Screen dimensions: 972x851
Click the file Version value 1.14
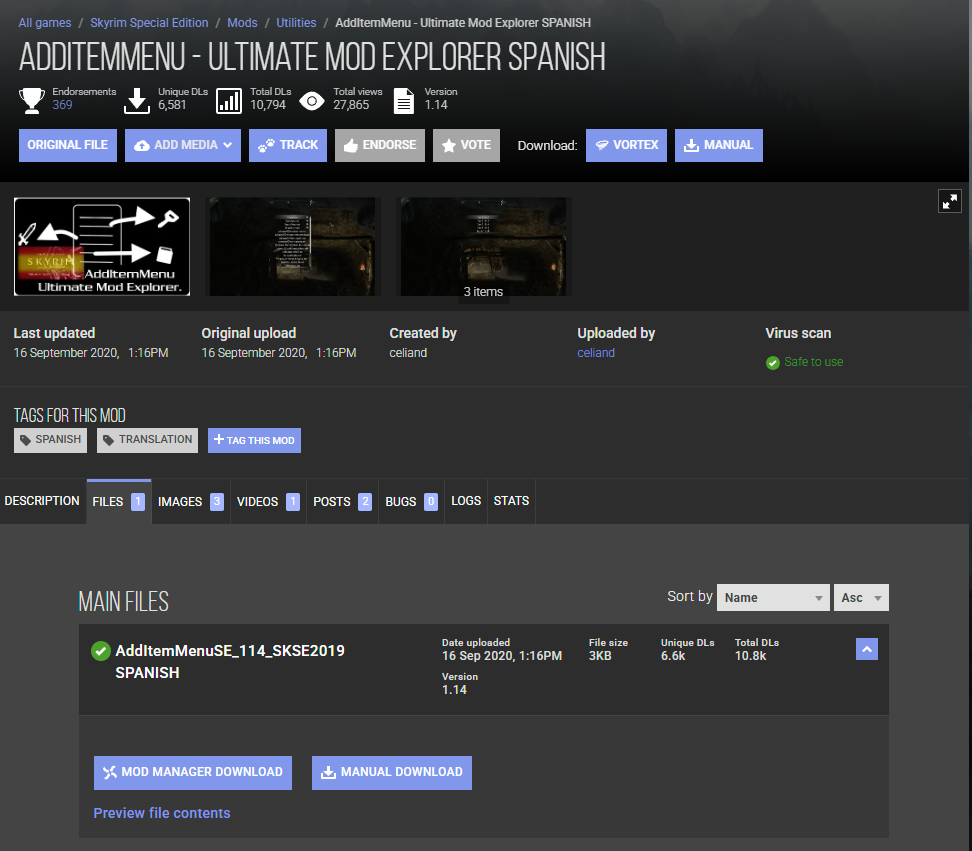pos(454,690)
